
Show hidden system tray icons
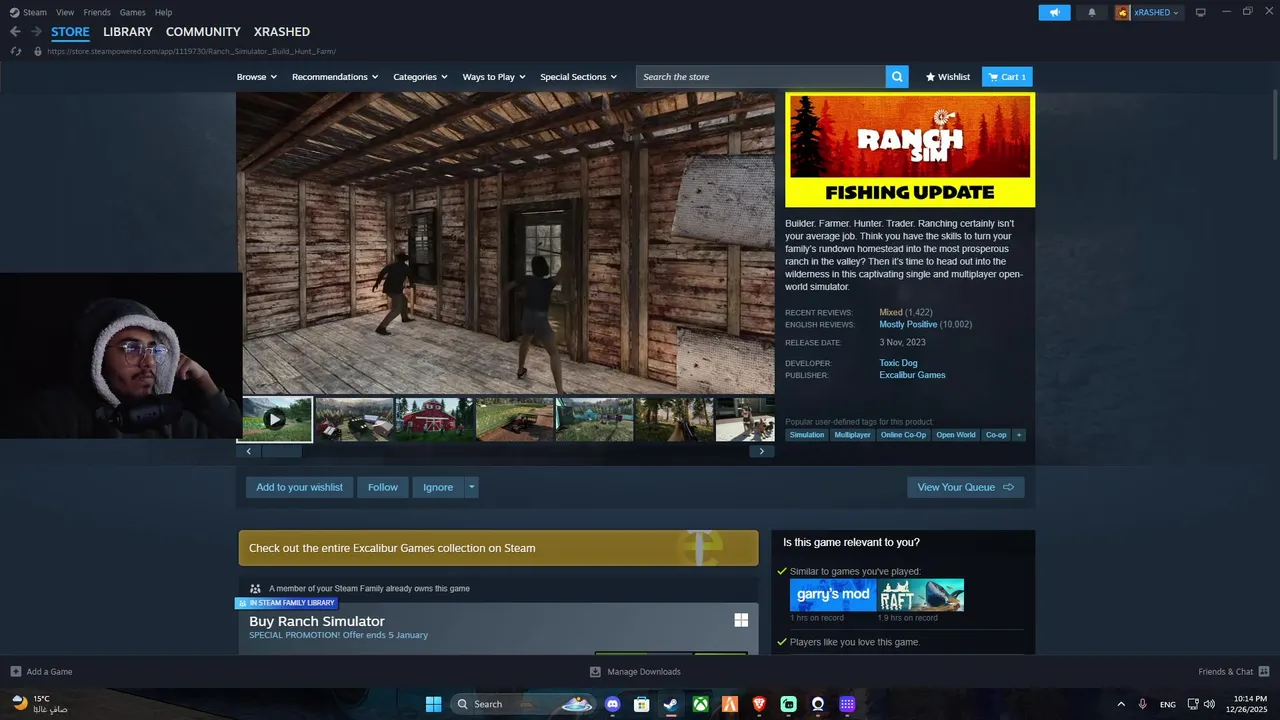(1120, 704)
